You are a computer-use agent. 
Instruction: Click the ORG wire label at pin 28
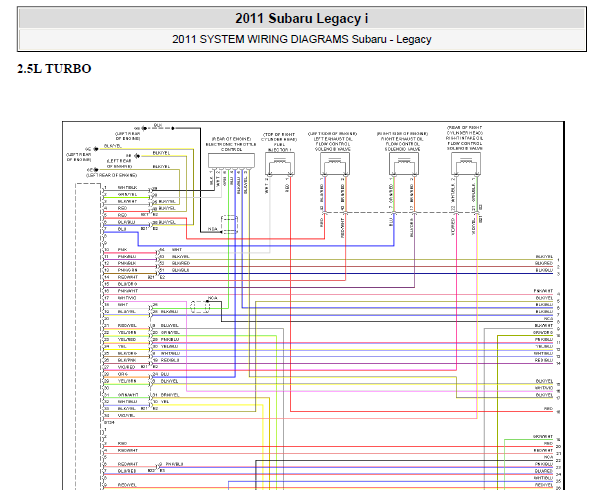tap(122, 374)
